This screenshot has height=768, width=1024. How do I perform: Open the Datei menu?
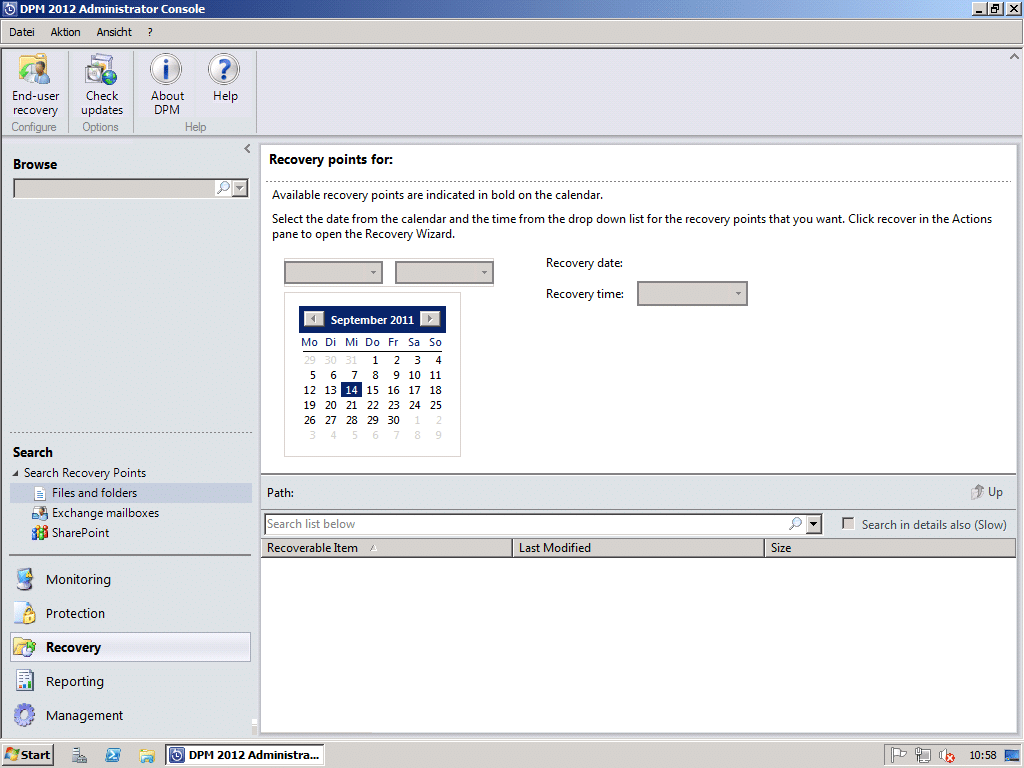click(22, 32)
